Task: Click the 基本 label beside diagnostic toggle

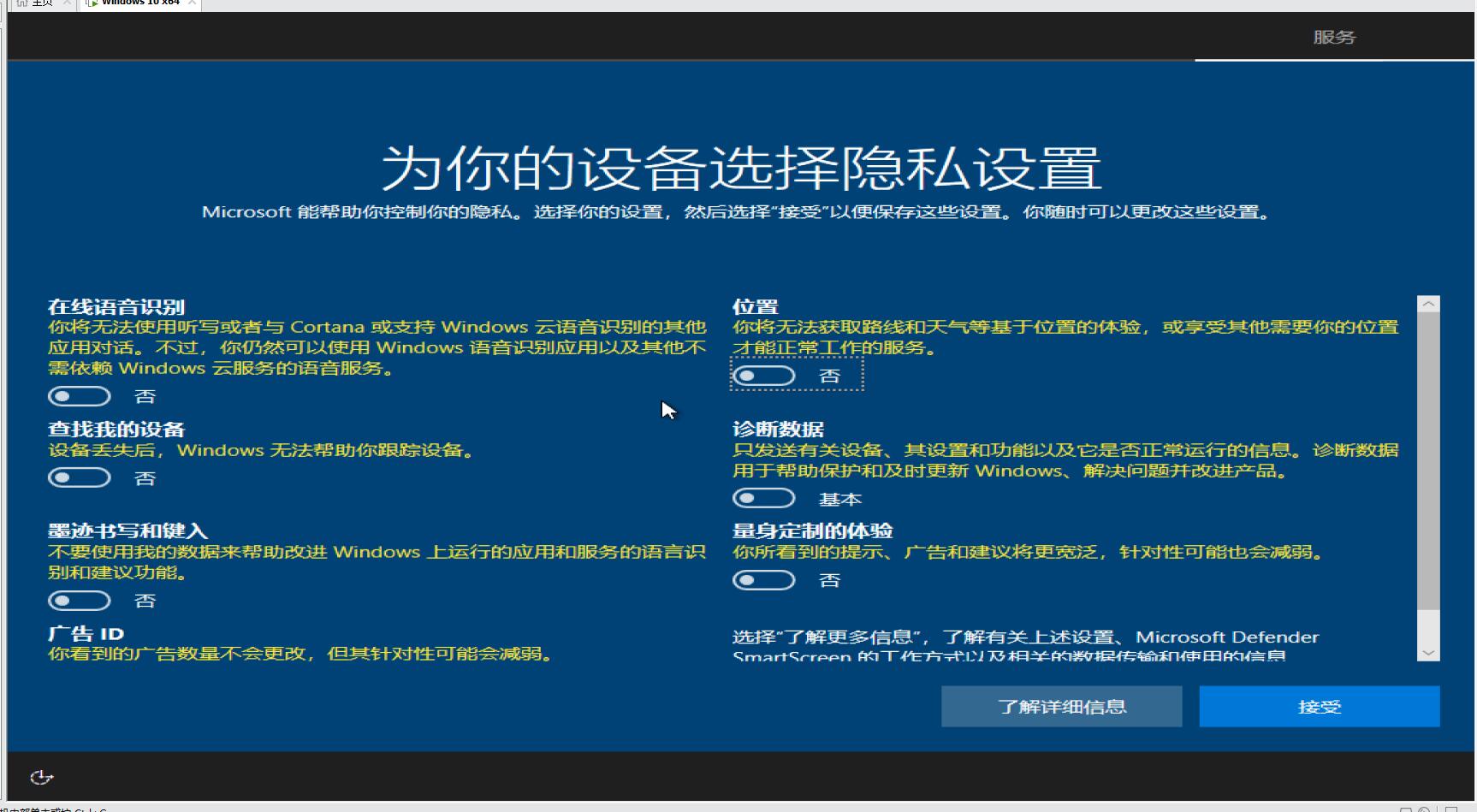Action: 839,499
